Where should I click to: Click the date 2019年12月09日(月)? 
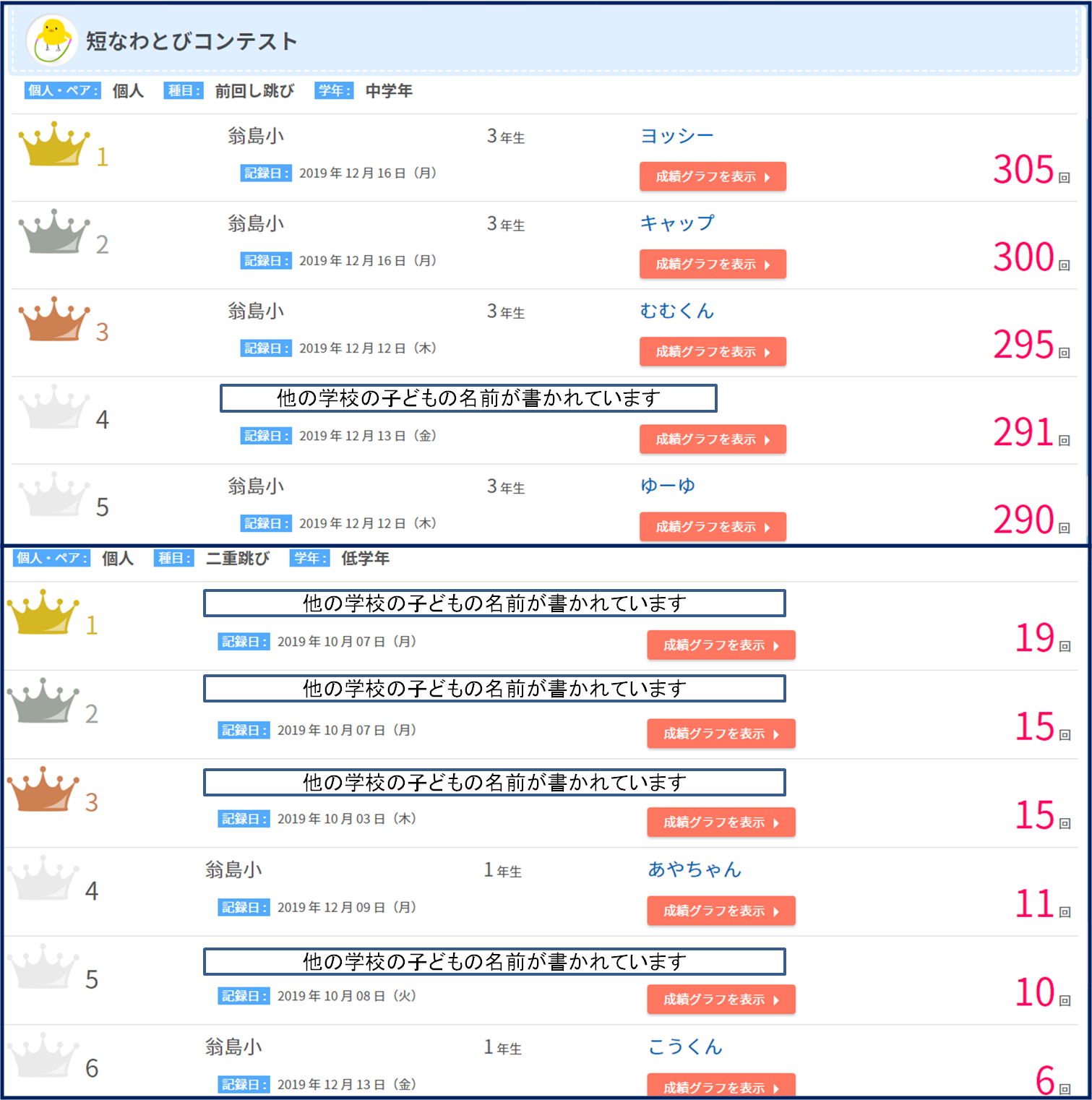click(347, 907)
